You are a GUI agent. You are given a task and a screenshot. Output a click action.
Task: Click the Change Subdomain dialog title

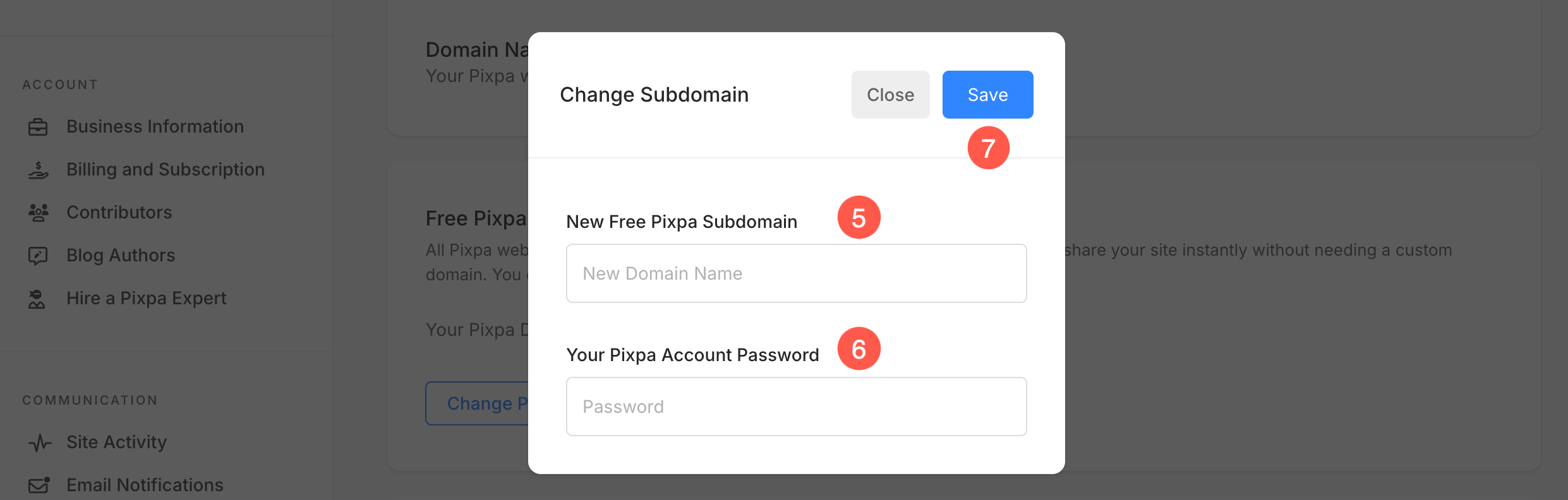654,95
